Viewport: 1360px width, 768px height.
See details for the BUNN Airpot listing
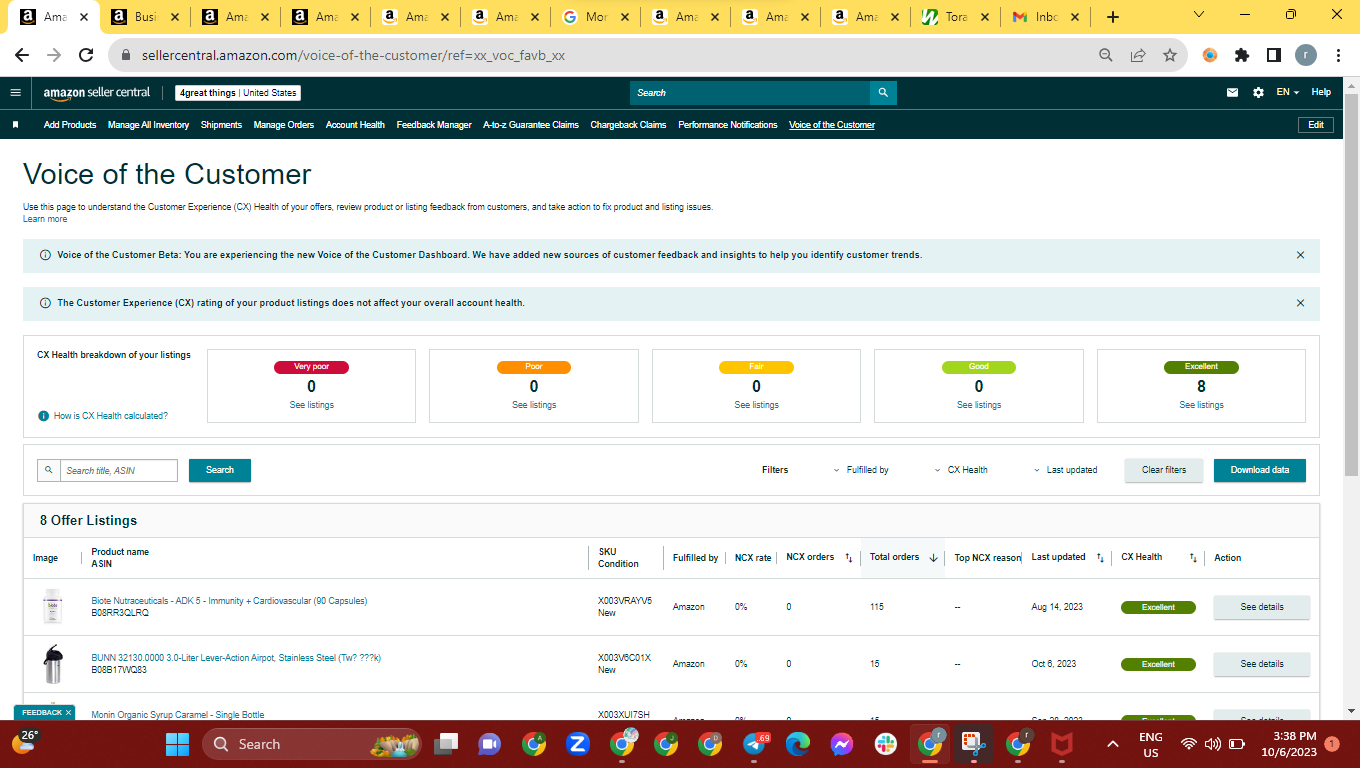pos(1262,664)
